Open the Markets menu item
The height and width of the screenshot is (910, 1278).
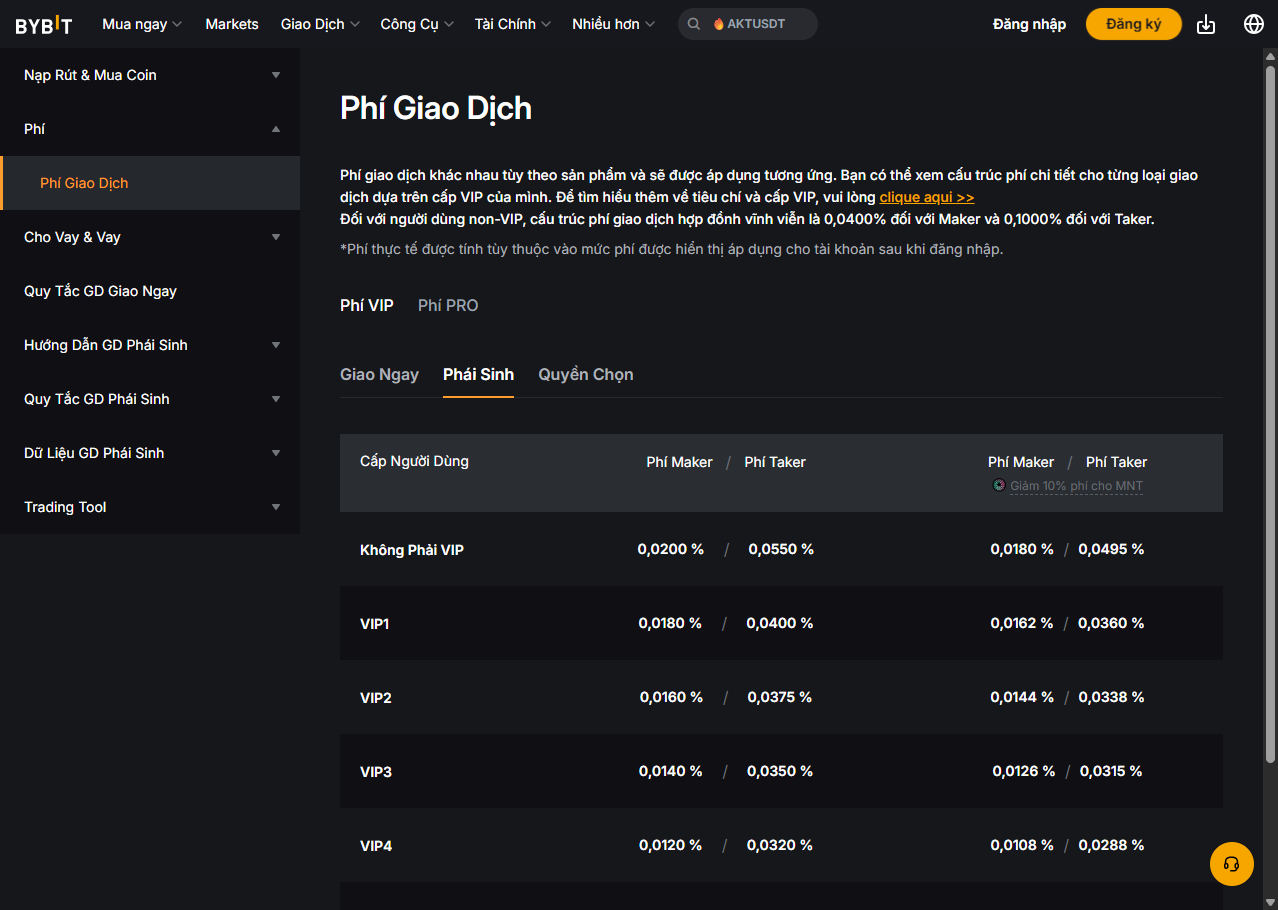coord(232,24)
